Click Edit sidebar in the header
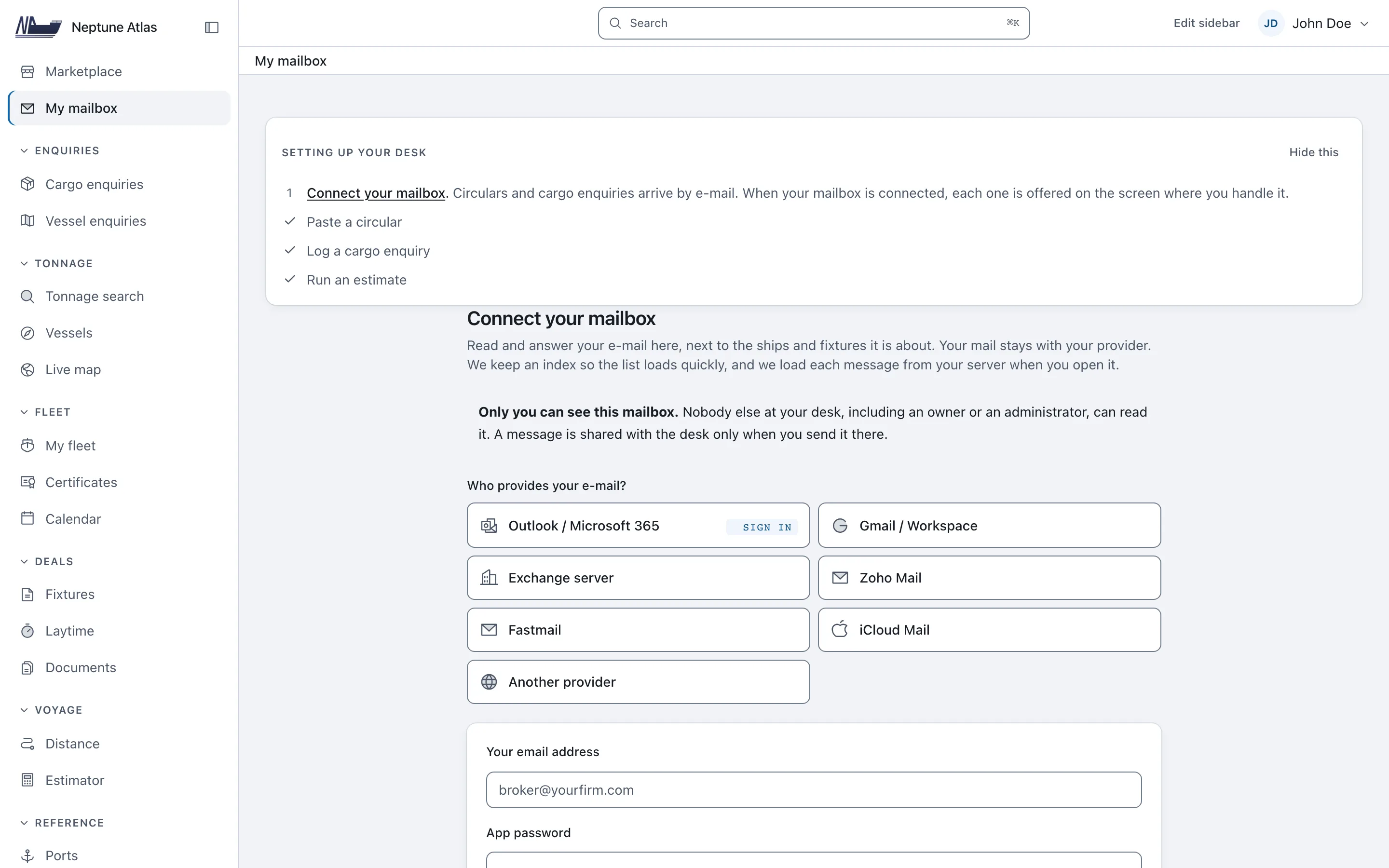The height and width of the screenshot is (868, 1389). [x=1206, y=23]
